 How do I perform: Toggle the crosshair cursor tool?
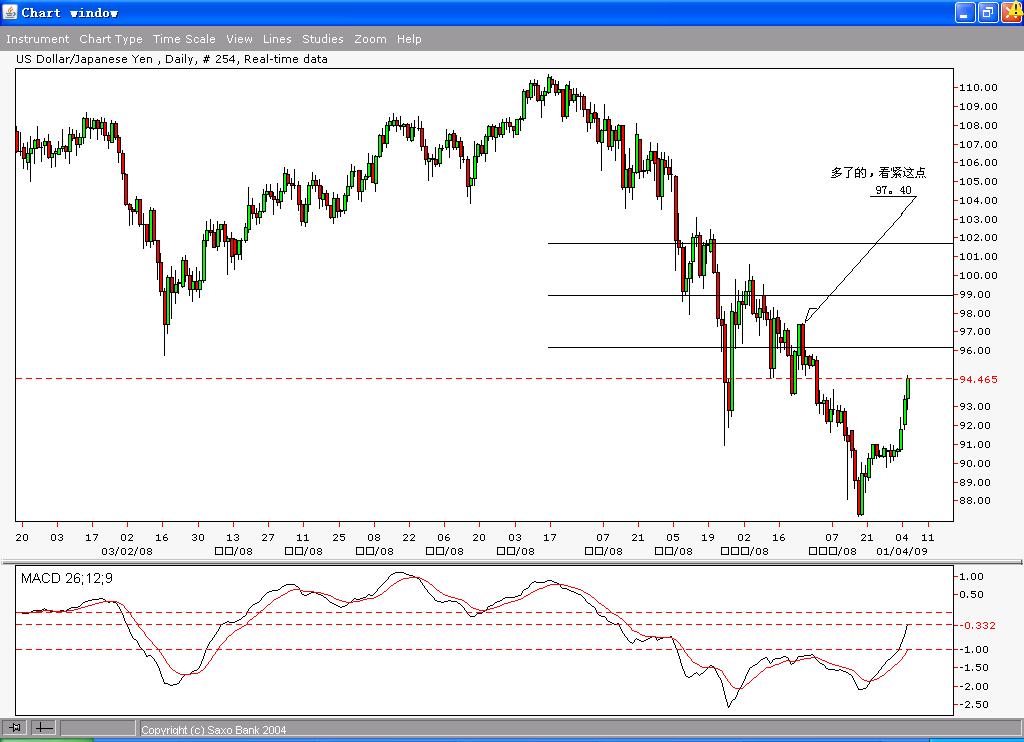coord(44,727)
